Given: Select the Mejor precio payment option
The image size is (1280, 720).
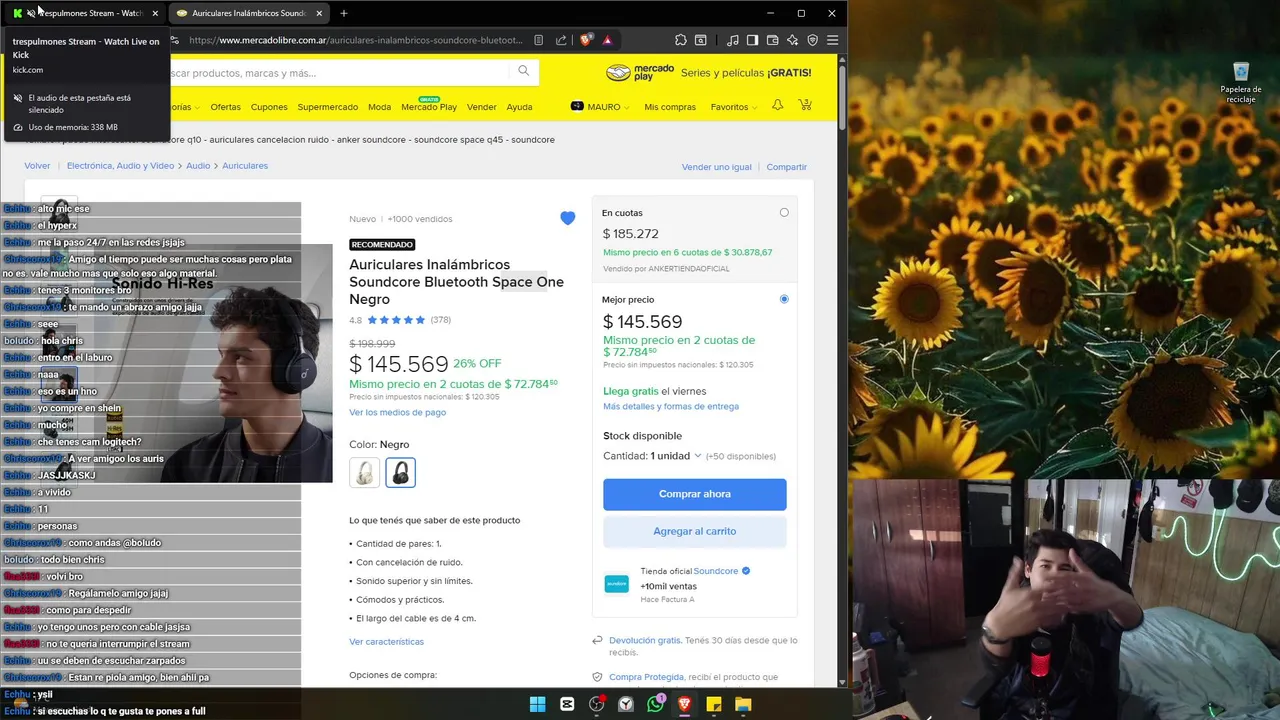Looking at the screenshot, I should point(784,299).
